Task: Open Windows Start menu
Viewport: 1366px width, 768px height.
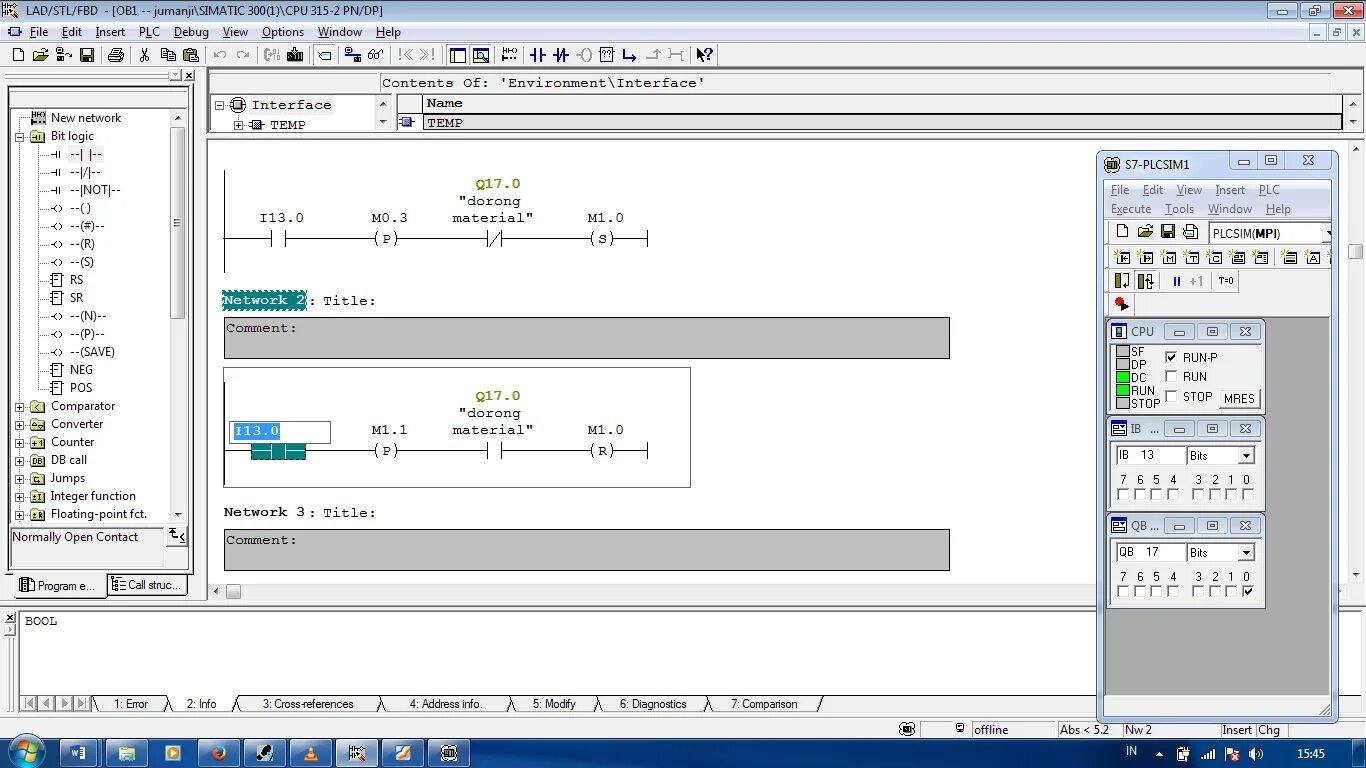Action: coord(26,753)
